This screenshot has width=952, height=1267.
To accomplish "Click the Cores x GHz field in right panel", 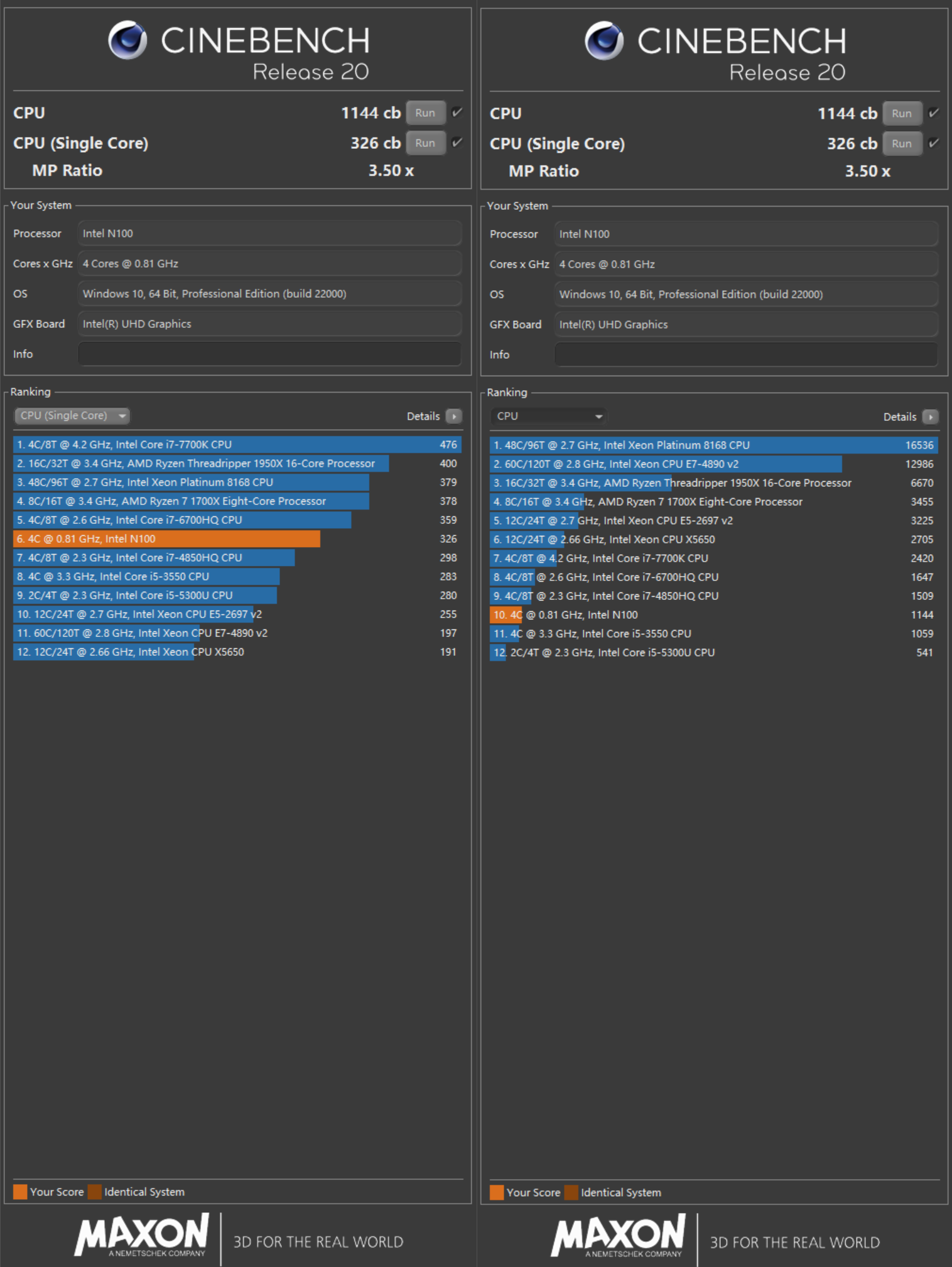I will pos(746,264).
